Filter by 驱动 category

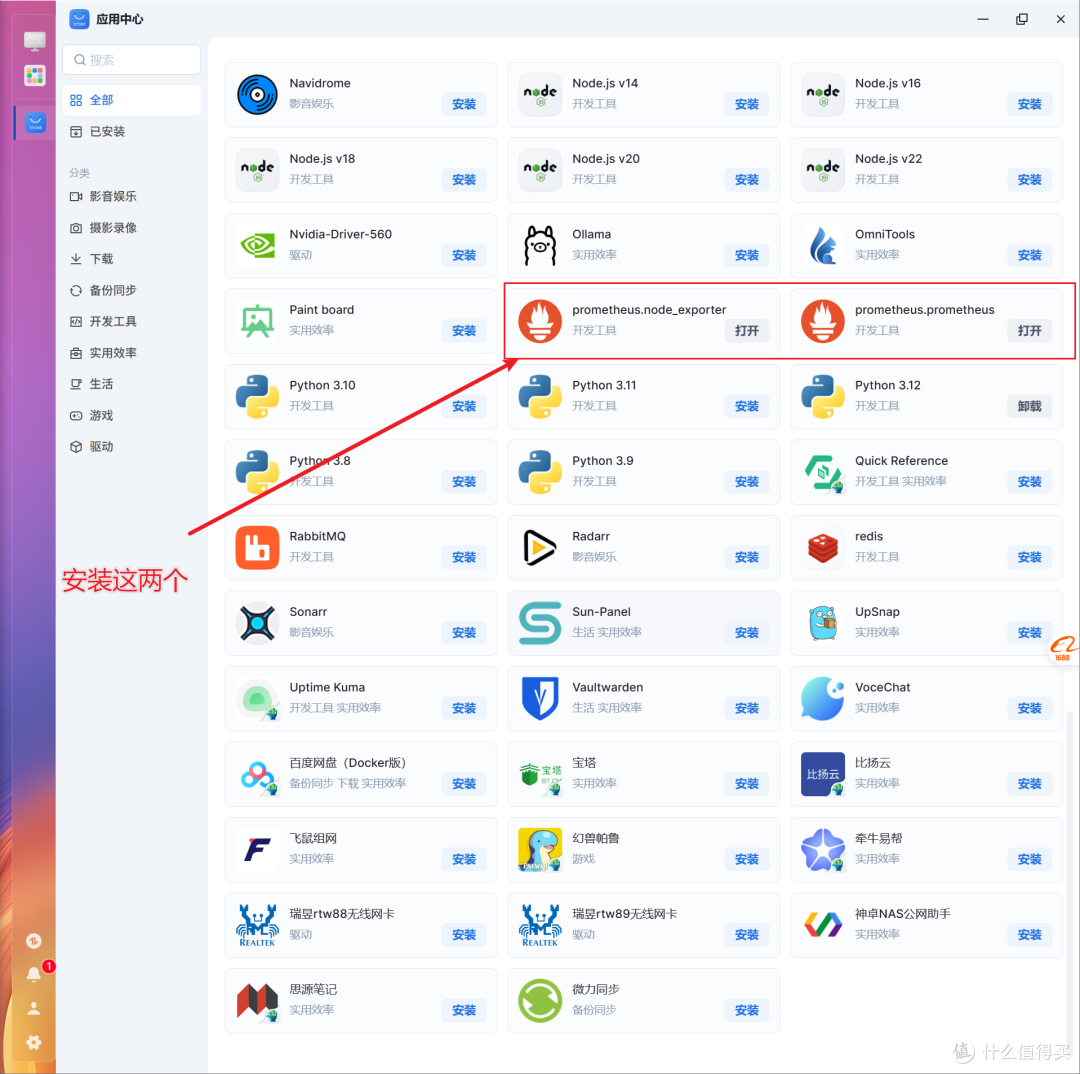click(132, 446)
